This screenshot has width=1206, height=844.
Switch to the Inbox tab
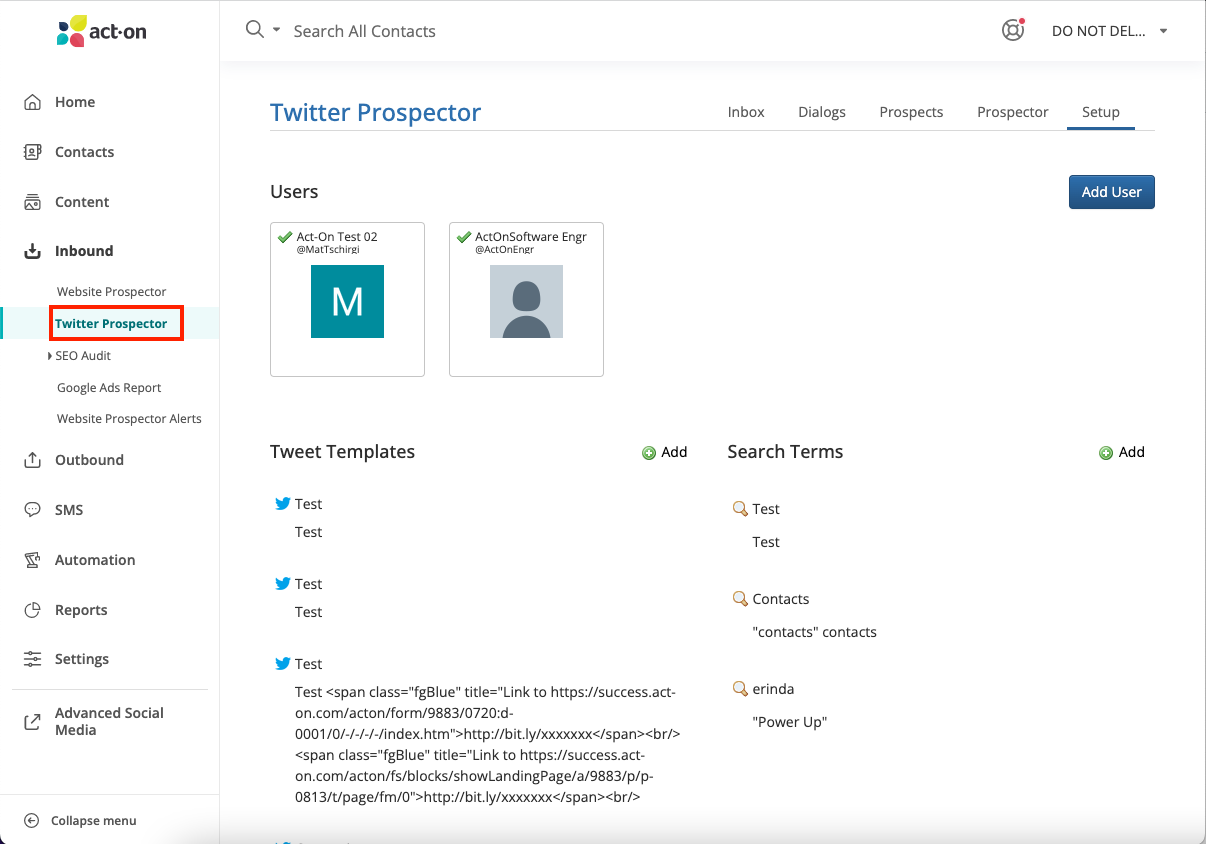tap(746, 112)
